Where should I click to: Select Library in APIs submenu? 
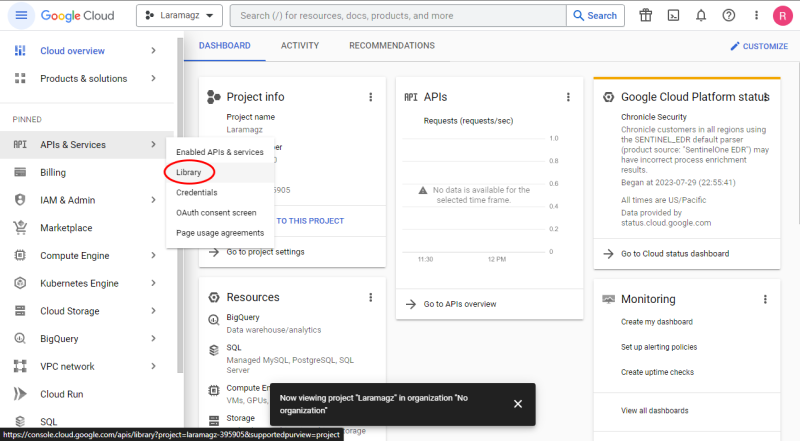[220, 172]
